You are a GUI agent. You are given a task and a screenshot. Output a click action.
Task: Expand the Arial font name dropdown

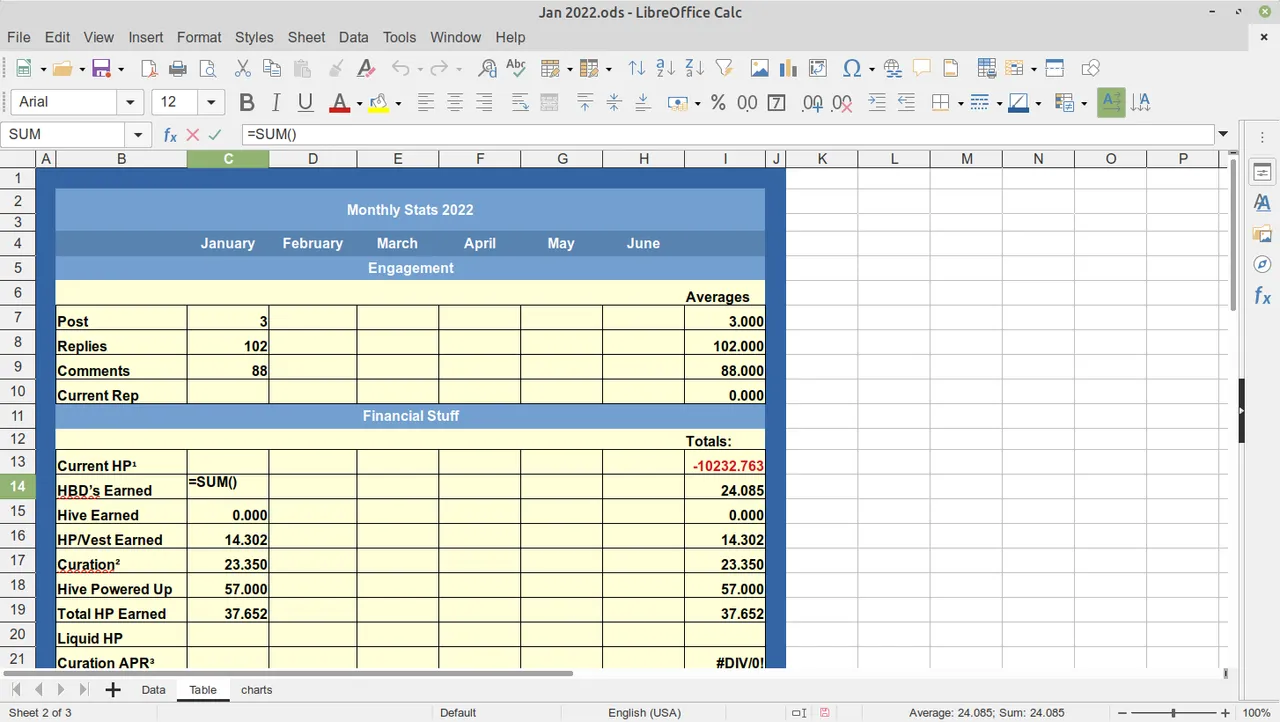129,102
